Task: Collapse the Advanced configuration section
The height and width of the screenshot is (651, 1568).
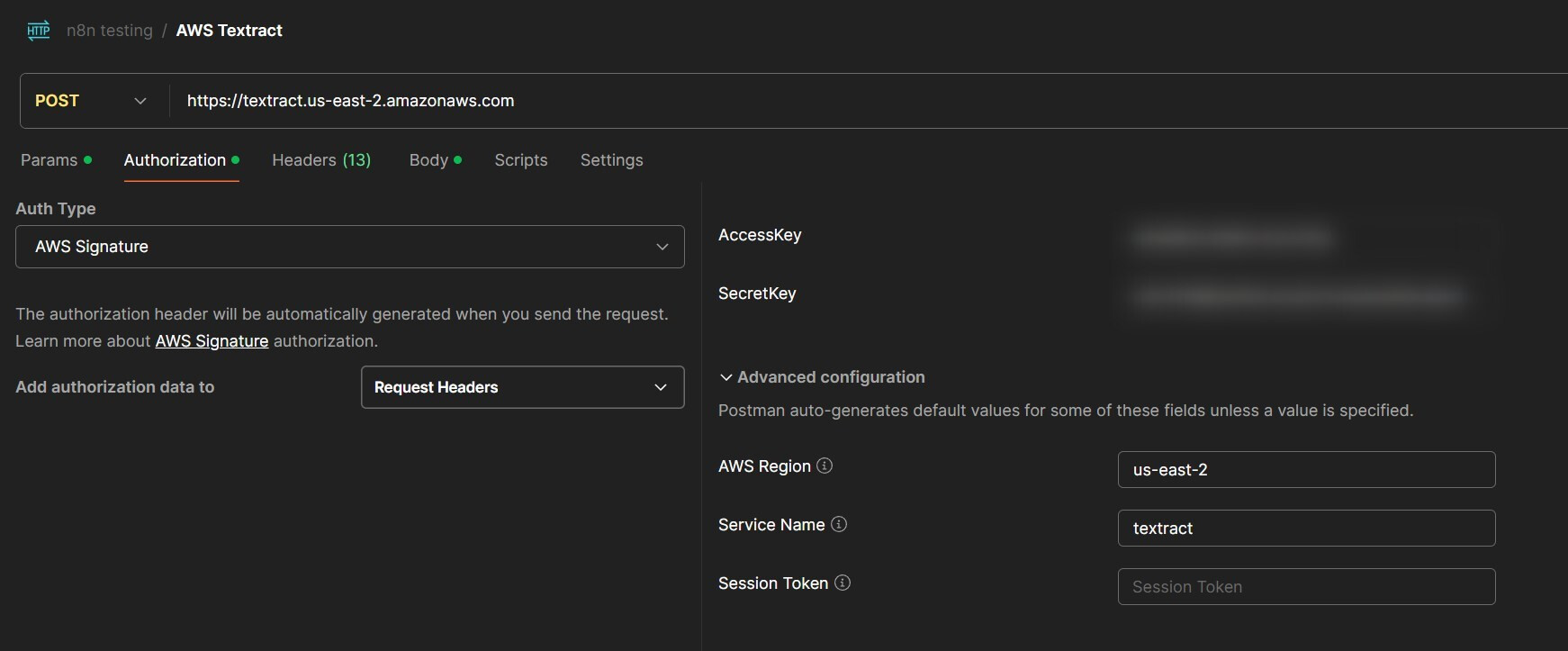Action: [822, 377]
